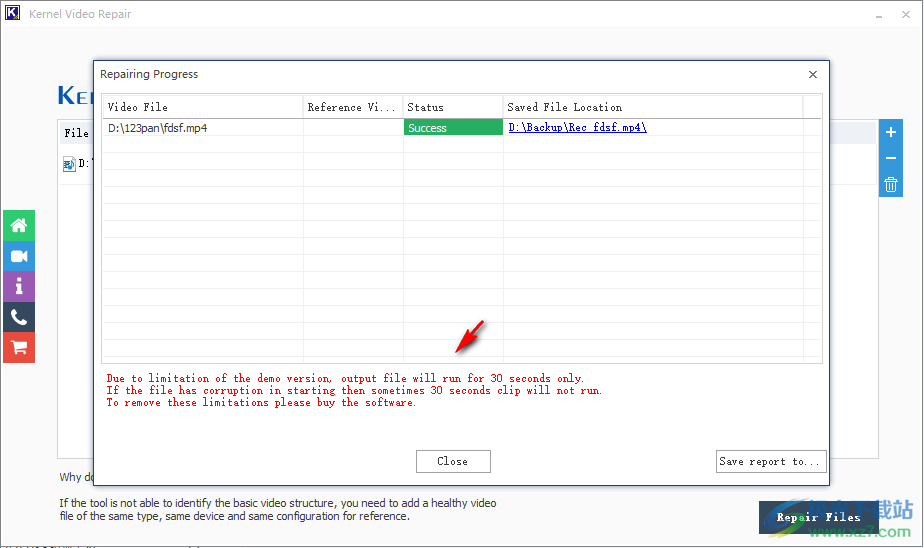Click the purple info sidebar icon

pos(18,287)
